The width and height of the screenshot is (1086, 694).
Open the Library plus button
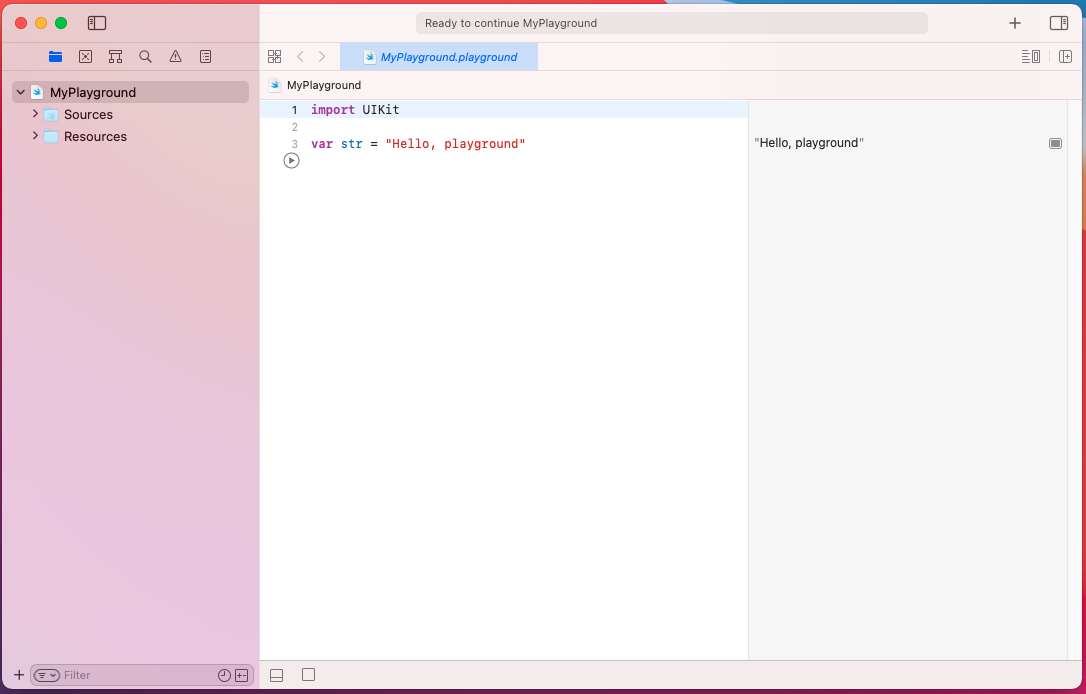(x=1015, y=23)
